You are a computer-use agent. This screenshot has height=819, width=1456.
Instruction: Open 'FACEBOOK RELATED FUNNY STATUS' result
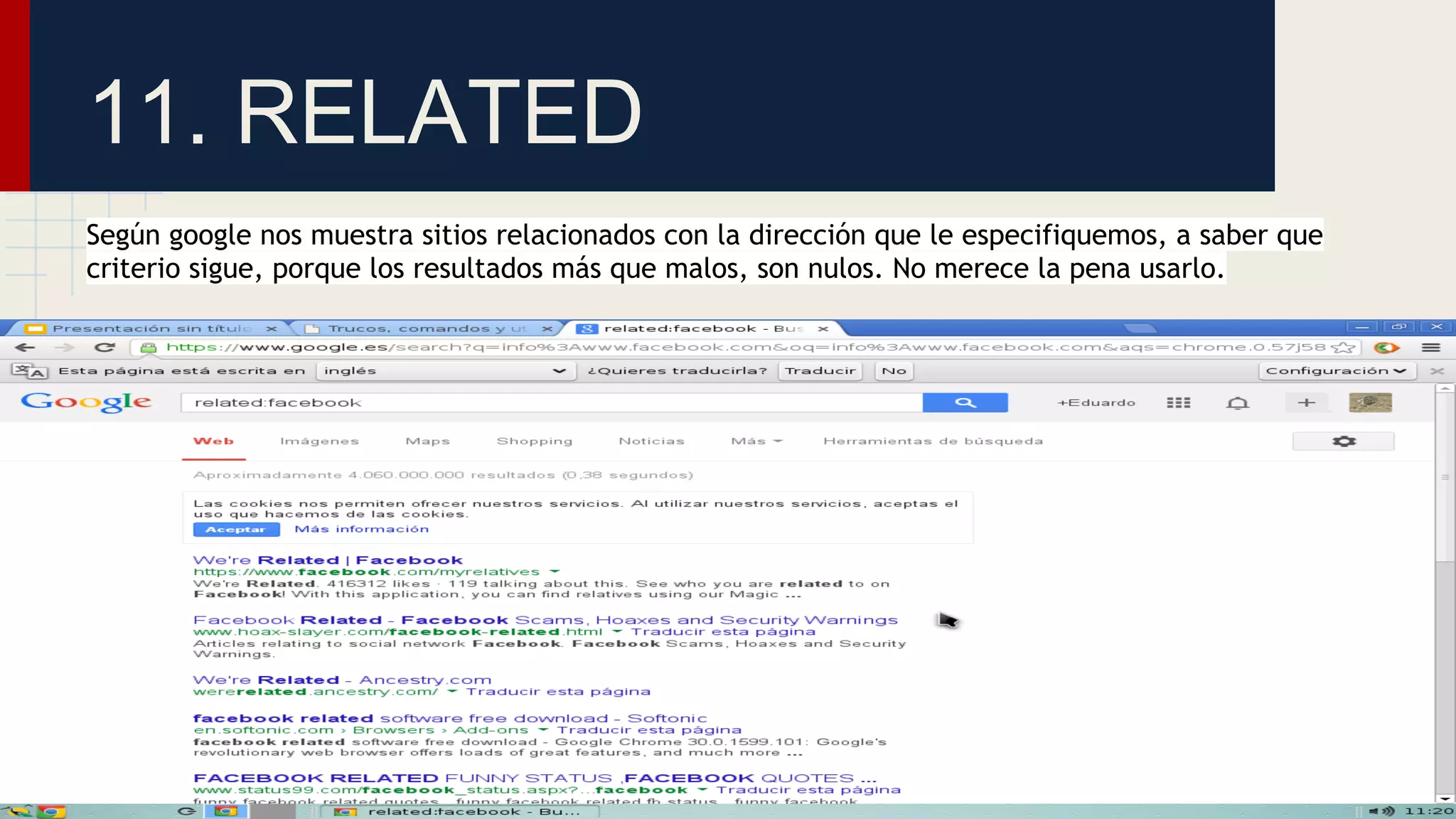pos(535,778)
